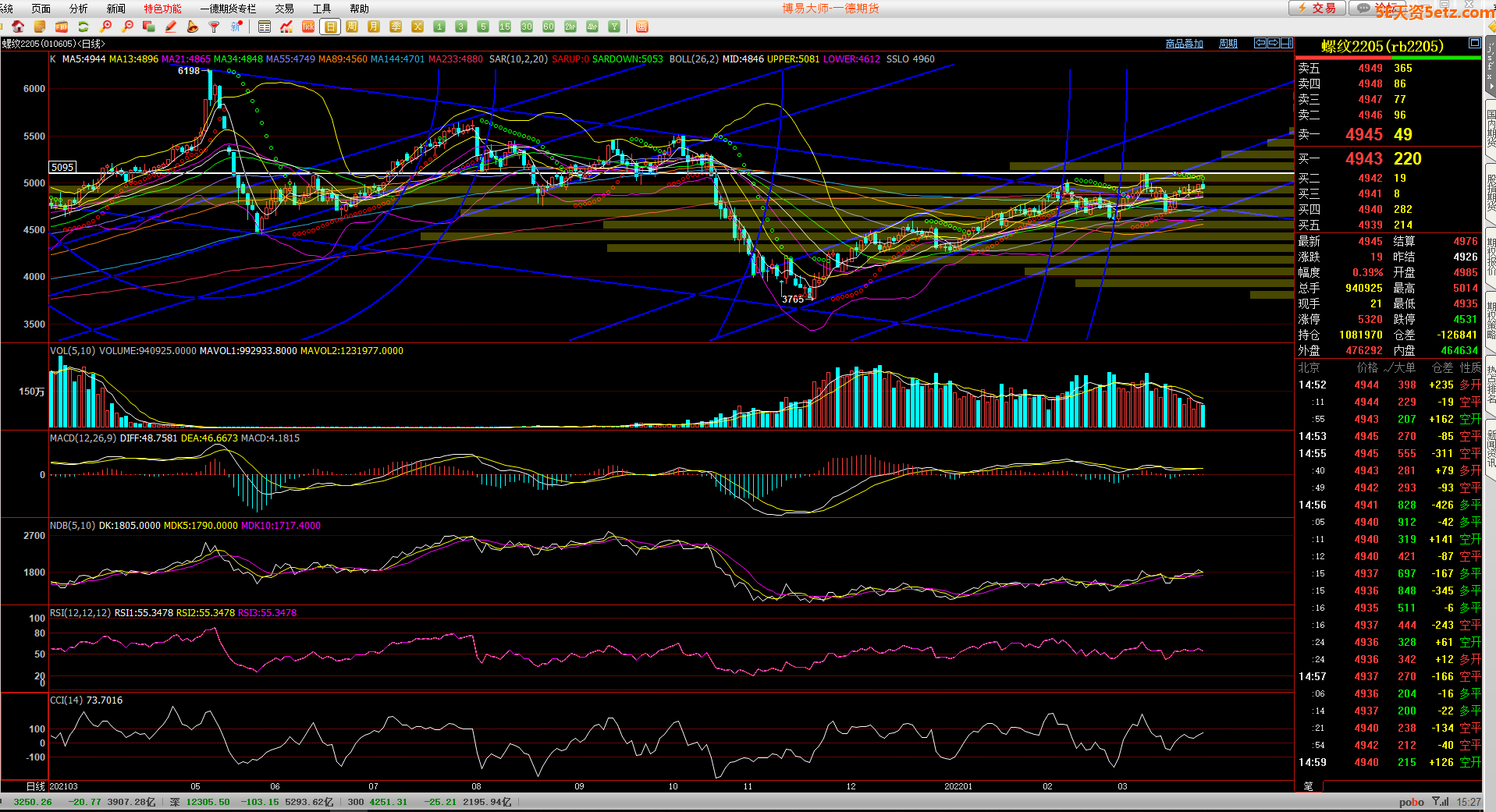The width and height of the screenshot is (1496, 812).
Task: Click the zoom out magnifier icon
Action: pyautogui.click(x=127, y=27)
